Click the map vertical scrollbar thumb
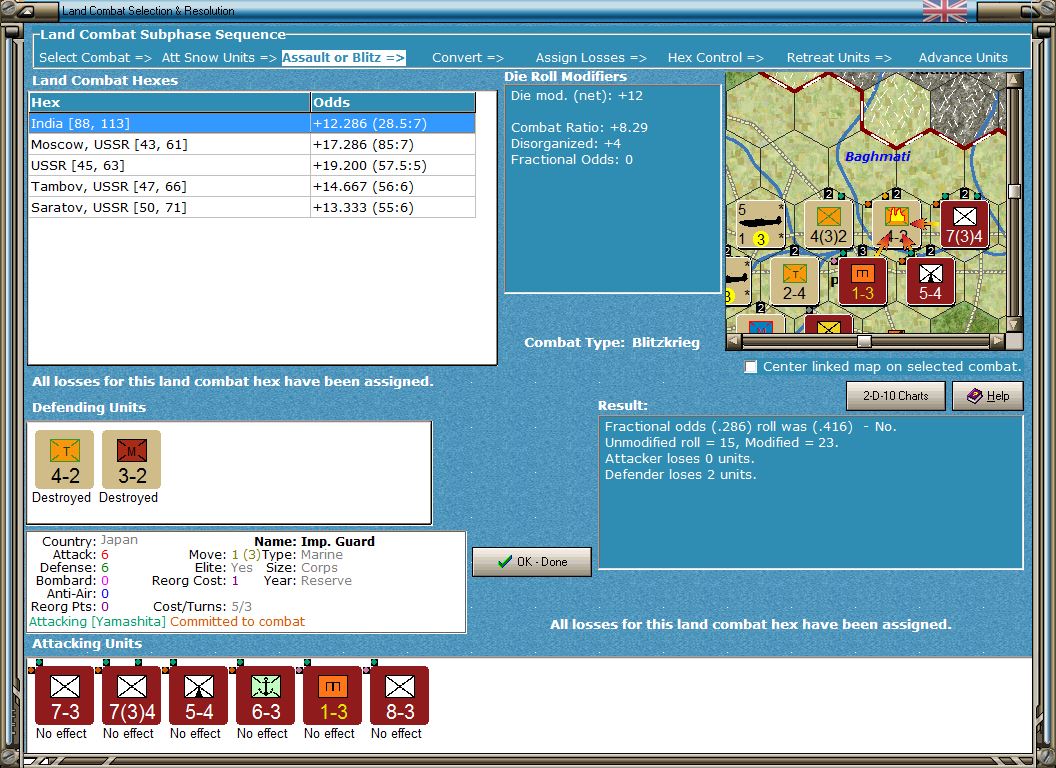 (1014, 192)
